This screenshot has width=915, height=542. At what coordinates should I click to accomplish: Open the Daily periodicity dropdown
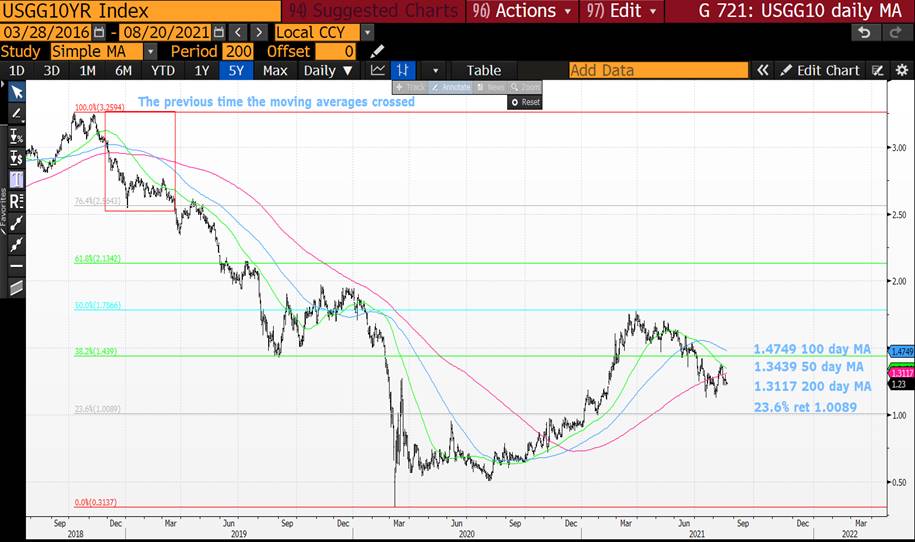click(x=329, y=70)
